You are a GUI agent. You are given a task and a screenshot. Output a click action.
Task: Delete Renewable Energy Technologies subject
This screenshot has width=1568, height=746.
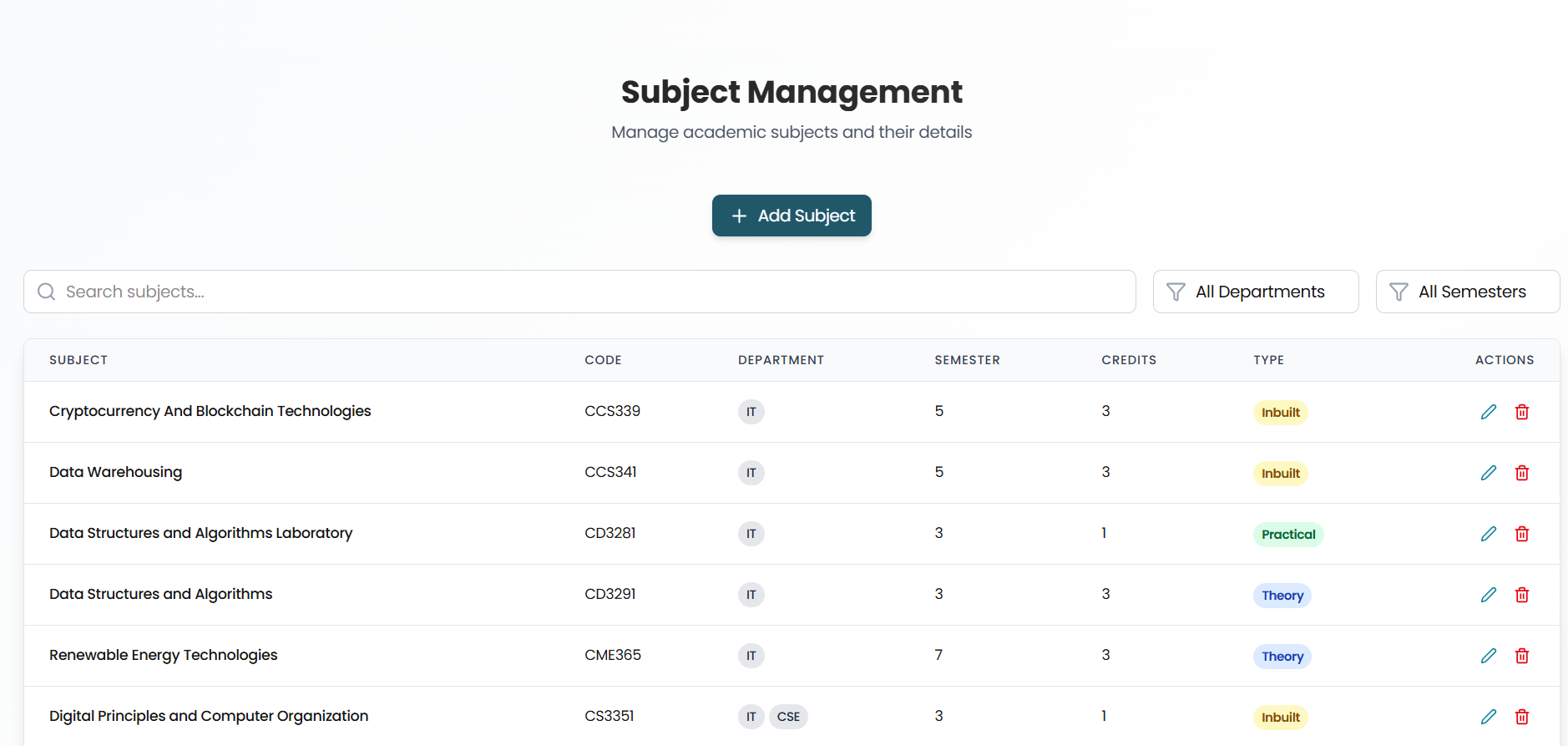[x=1522, y=656]
